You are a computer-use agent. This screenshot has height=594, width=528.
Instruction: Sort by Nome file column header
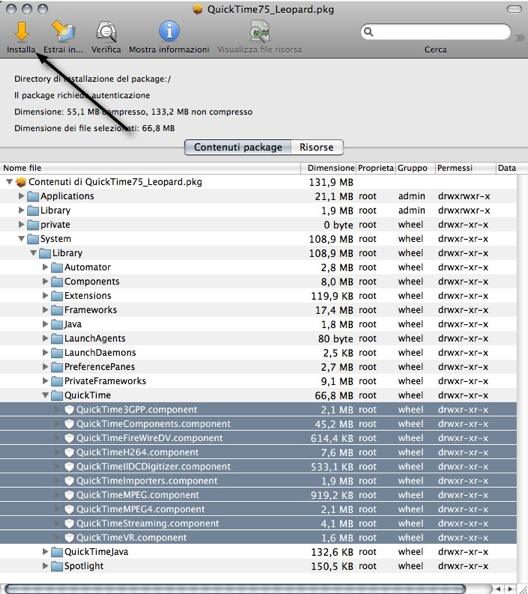pyautogui.click(x=150, y=168)
